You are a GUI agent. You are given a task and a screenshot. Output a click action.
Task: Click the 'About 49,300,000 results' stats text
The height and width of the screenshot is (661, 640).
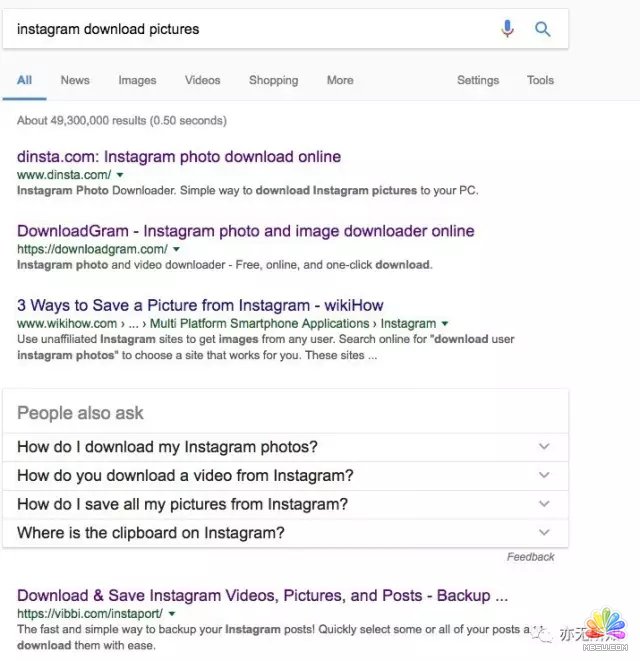pyautogui.click(x=122, y=121)
